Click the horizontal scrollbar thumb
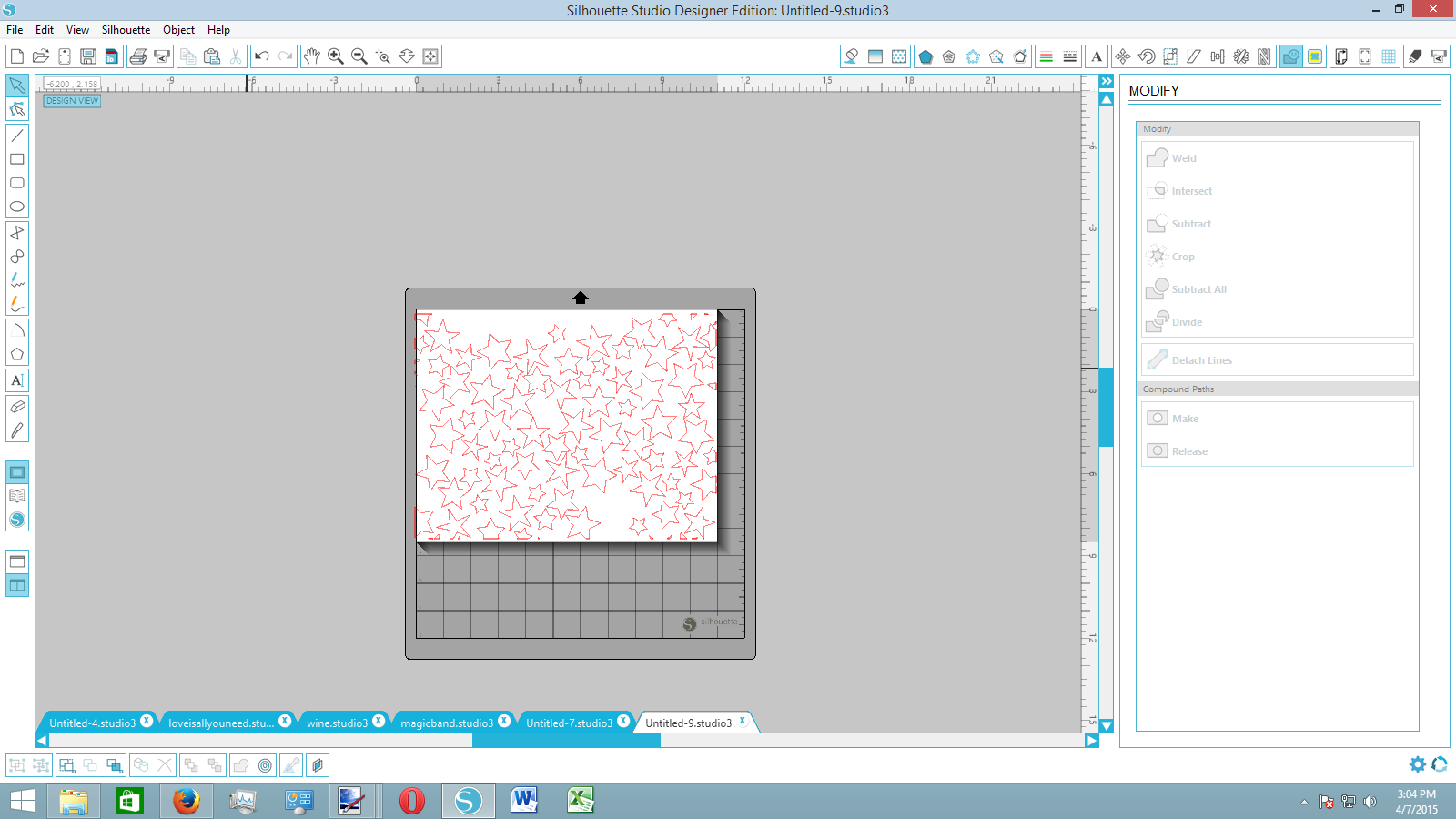The width and height of the screenshot is (1456, 819). [x=566, y=741]
